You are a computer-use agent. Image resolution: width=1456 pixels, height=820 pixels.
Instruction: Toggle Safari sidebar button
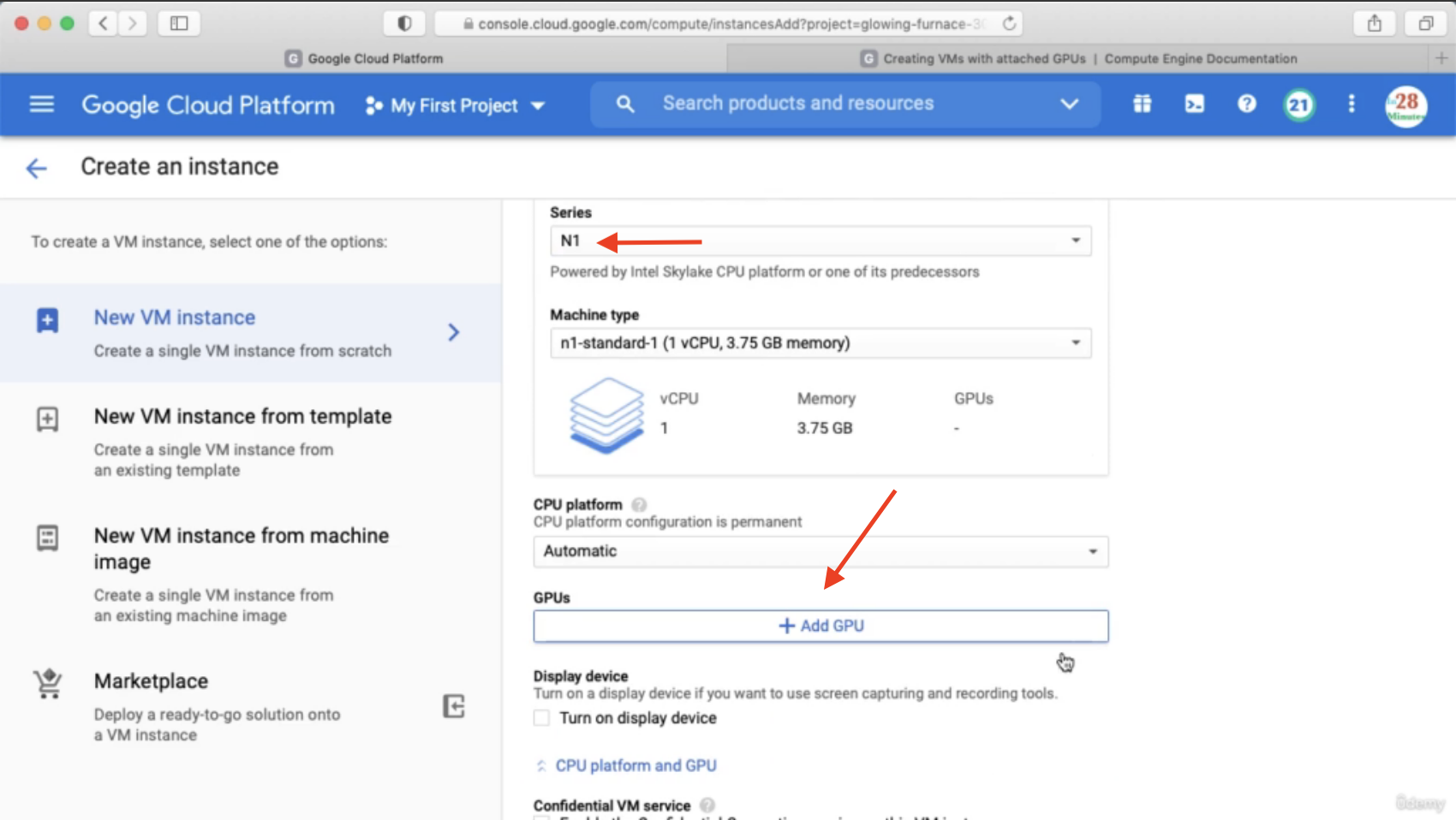point(179,23)
